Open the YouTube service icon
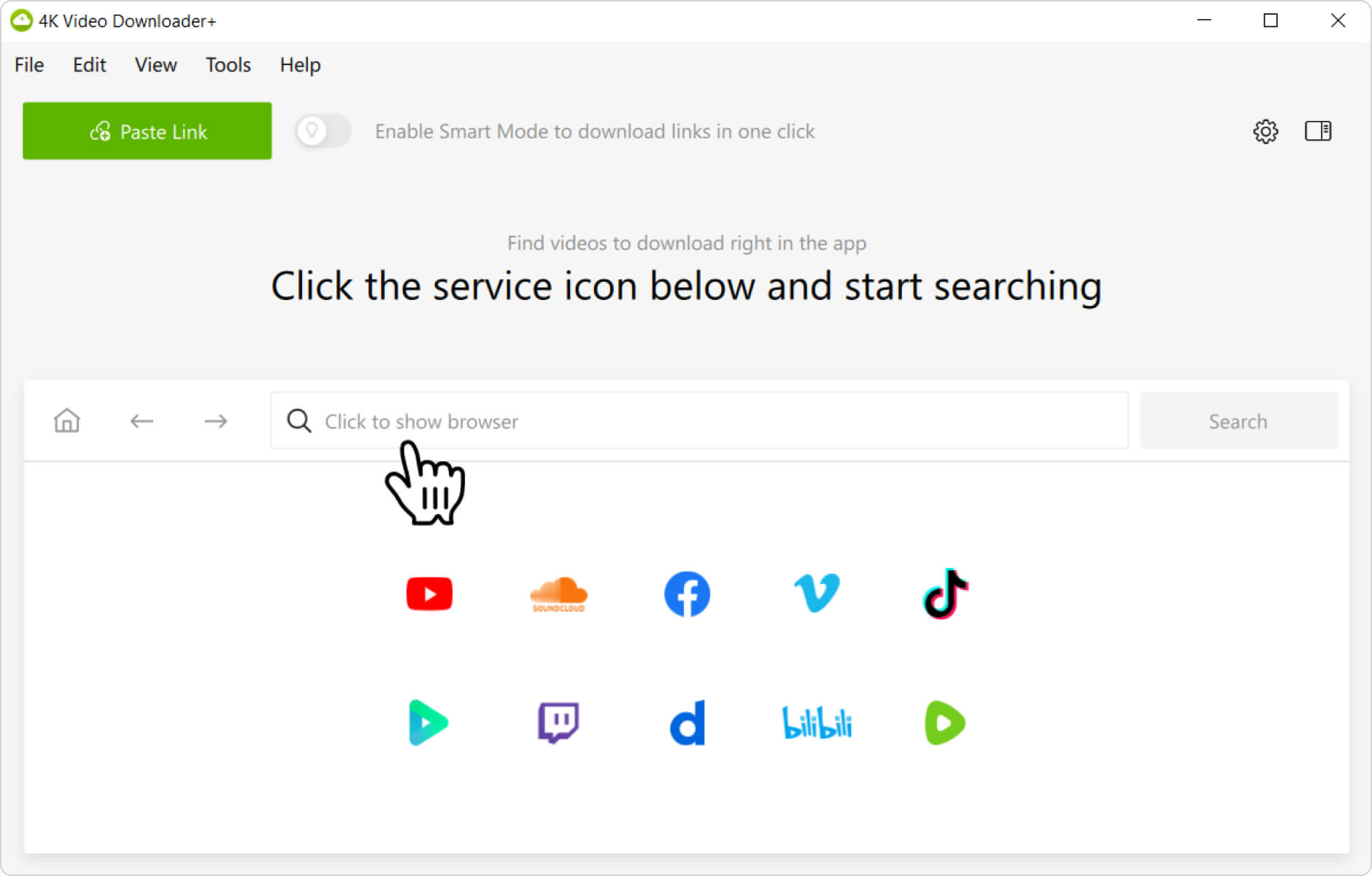The width and height of the screenshot is (1372, 876). tap(429, 594)
